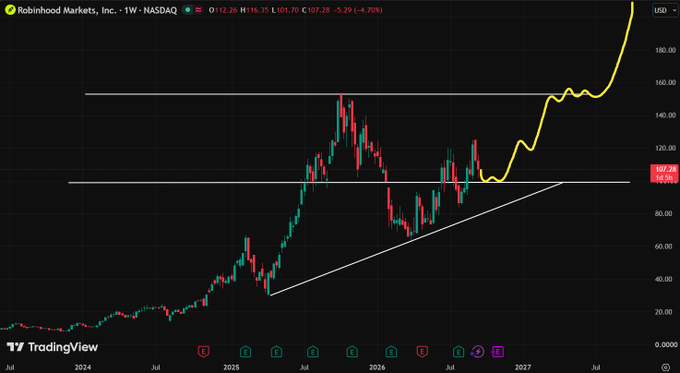Viewport: 680px width, 373px height.
Task: Click green earnings marker just right of 2026 label
Action: coord(391,351)
